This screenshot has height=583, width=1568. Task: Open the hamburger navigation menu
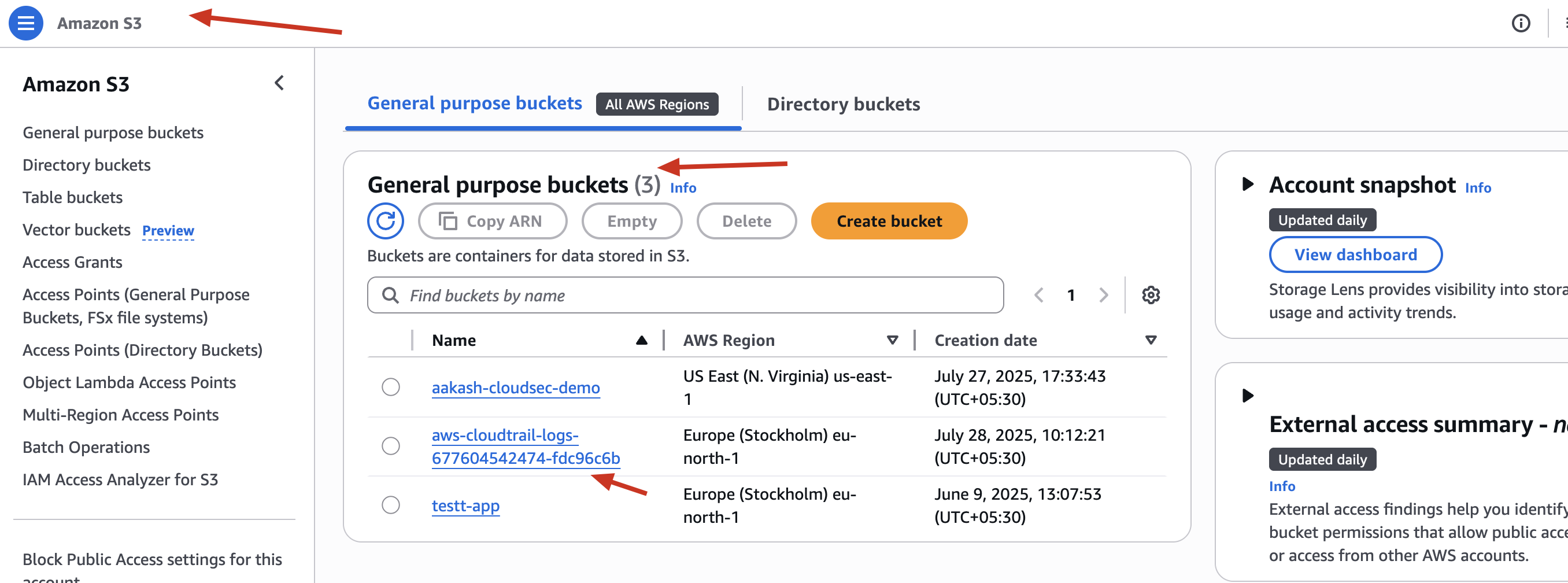pyautogui.click(x=25, y=23)
